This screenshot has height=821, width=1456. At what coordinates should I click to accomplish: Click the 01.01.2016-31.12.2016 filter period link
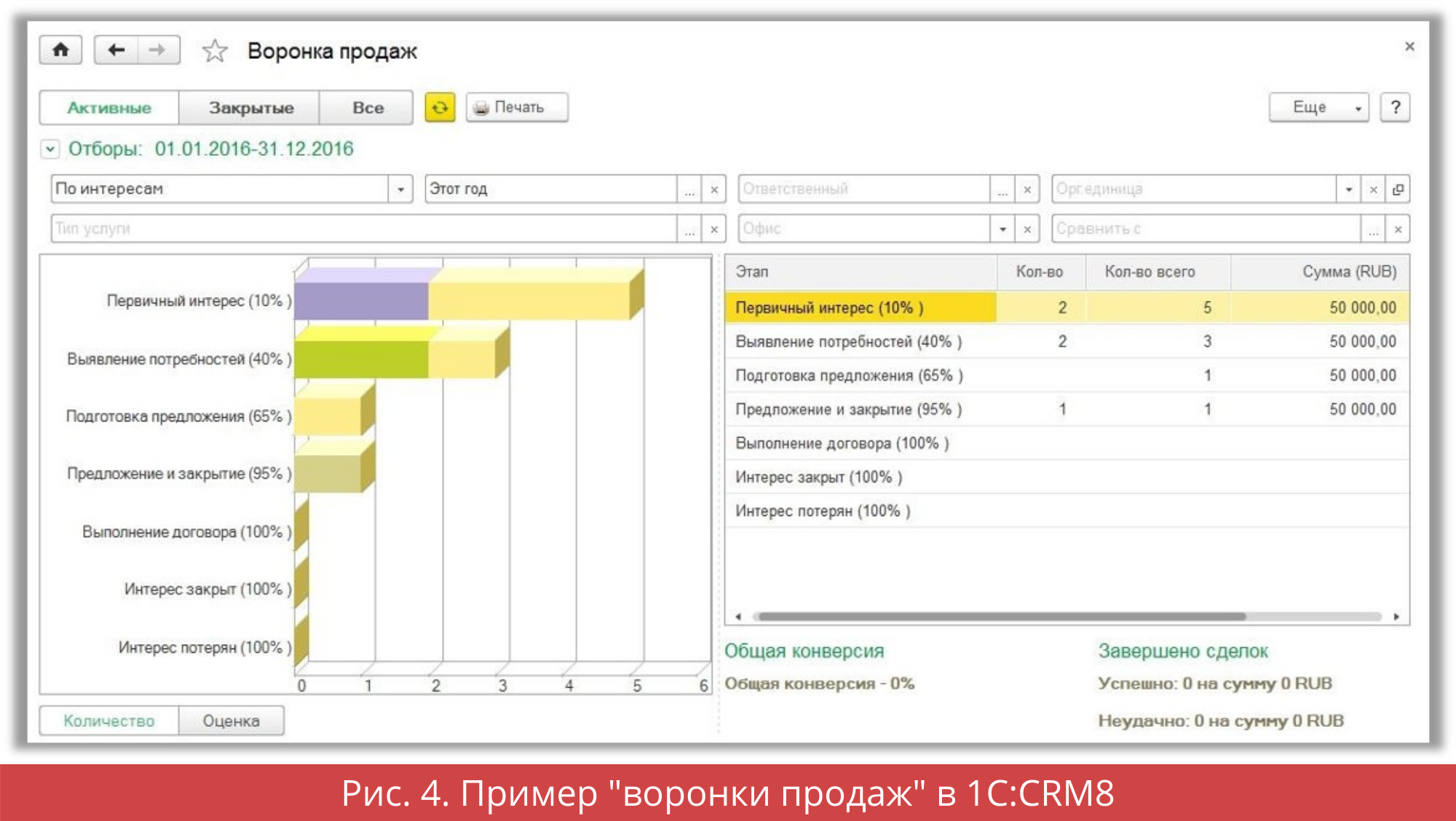[254, 149]
